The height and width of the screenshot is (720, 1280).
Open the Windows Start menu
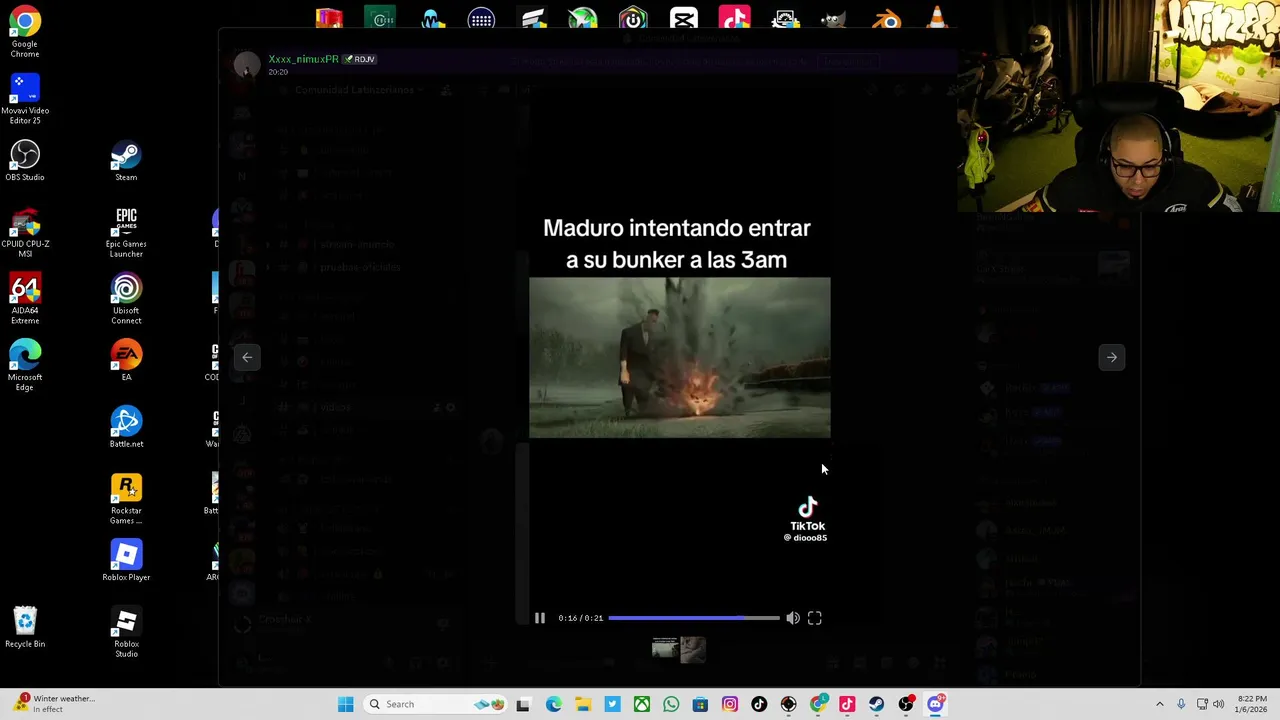click(x=345, y=704)
